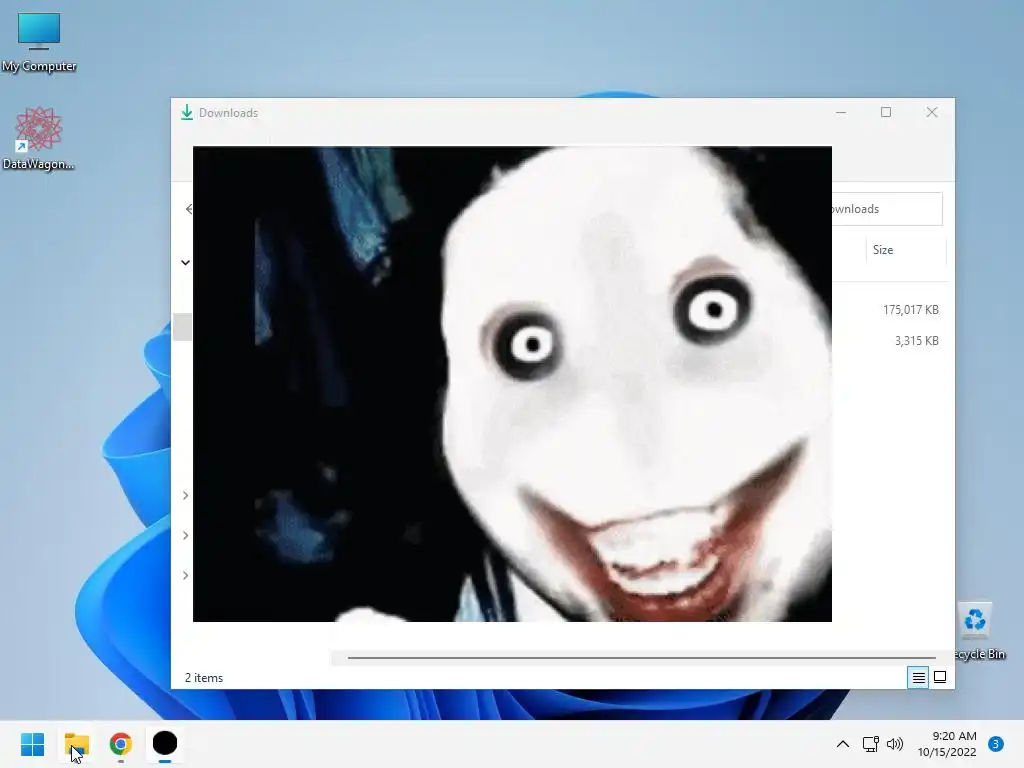The height and width of the screenshot is (768, 1024).
Task: Minimize the Downloads window
Action: 840,112
